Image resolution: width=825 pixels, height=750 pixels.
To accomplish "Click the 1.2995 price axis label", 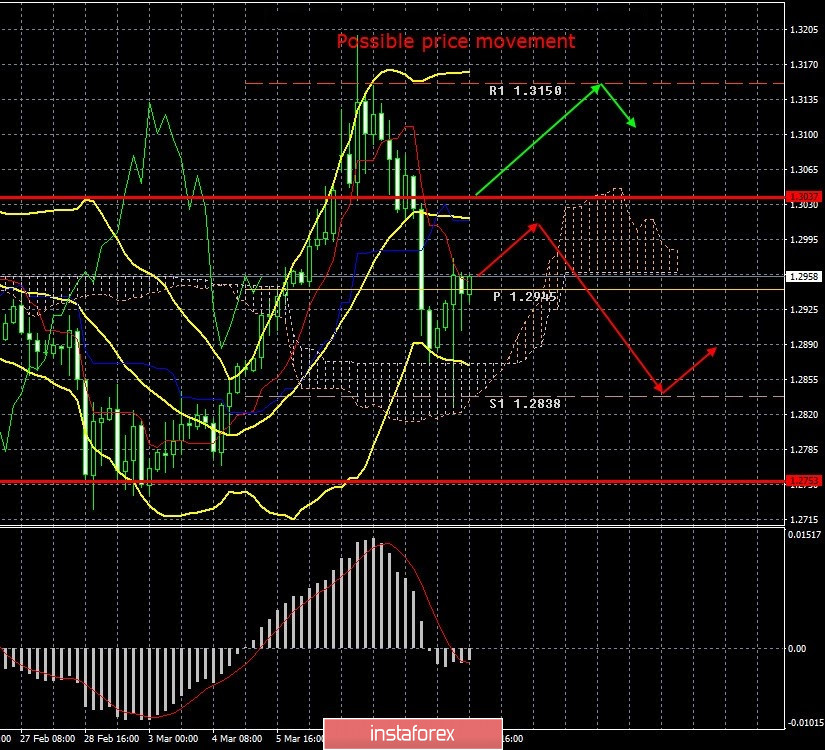I will tap(804, 239).
